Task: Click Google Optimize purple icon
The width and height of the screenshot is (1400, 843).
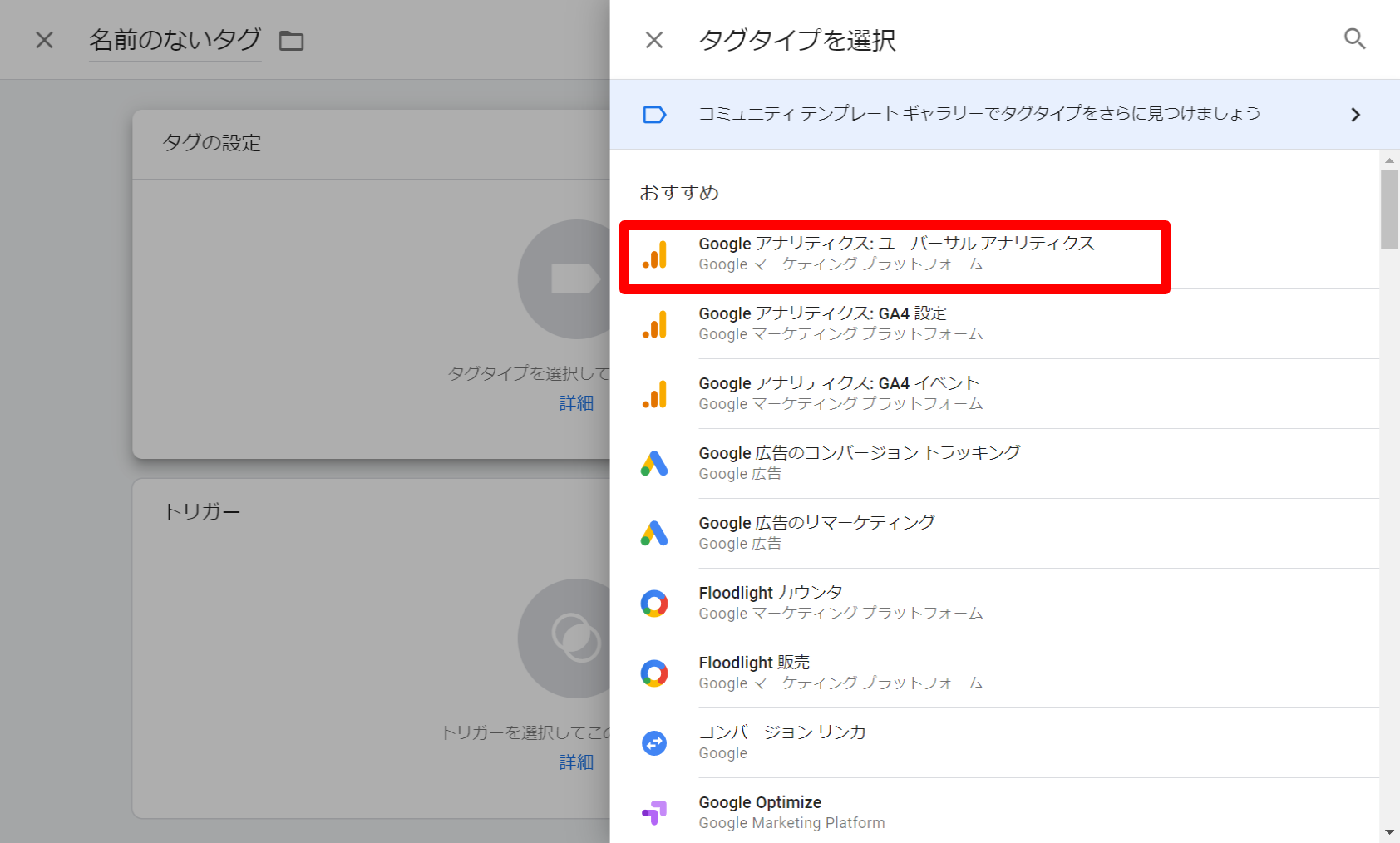Action: pos(654,812)
